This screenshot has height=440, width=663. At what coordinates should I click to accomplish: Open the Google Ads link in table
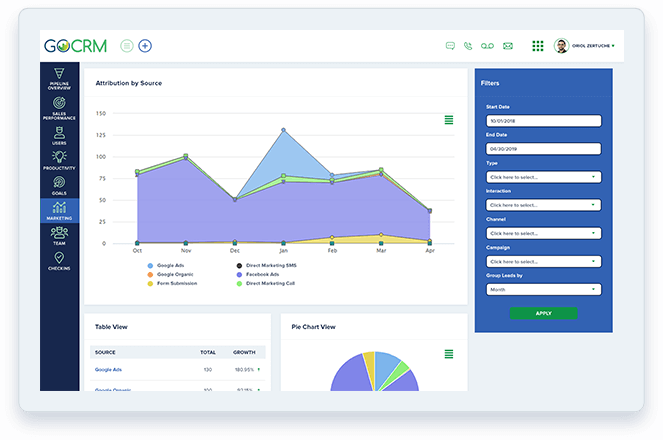tap(107, 370)
